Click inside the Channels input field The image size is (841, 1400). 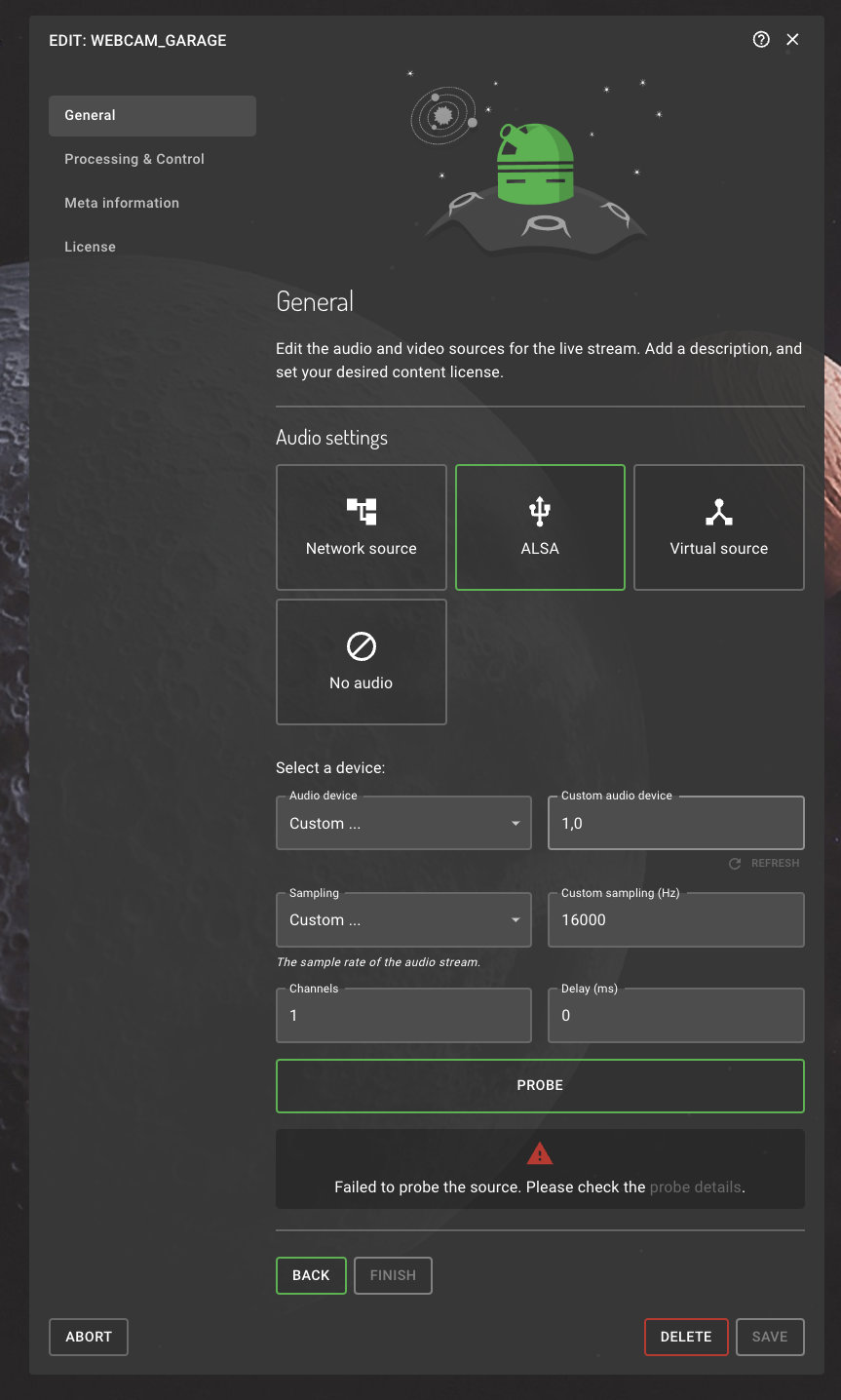click(x=403, y=1015)
